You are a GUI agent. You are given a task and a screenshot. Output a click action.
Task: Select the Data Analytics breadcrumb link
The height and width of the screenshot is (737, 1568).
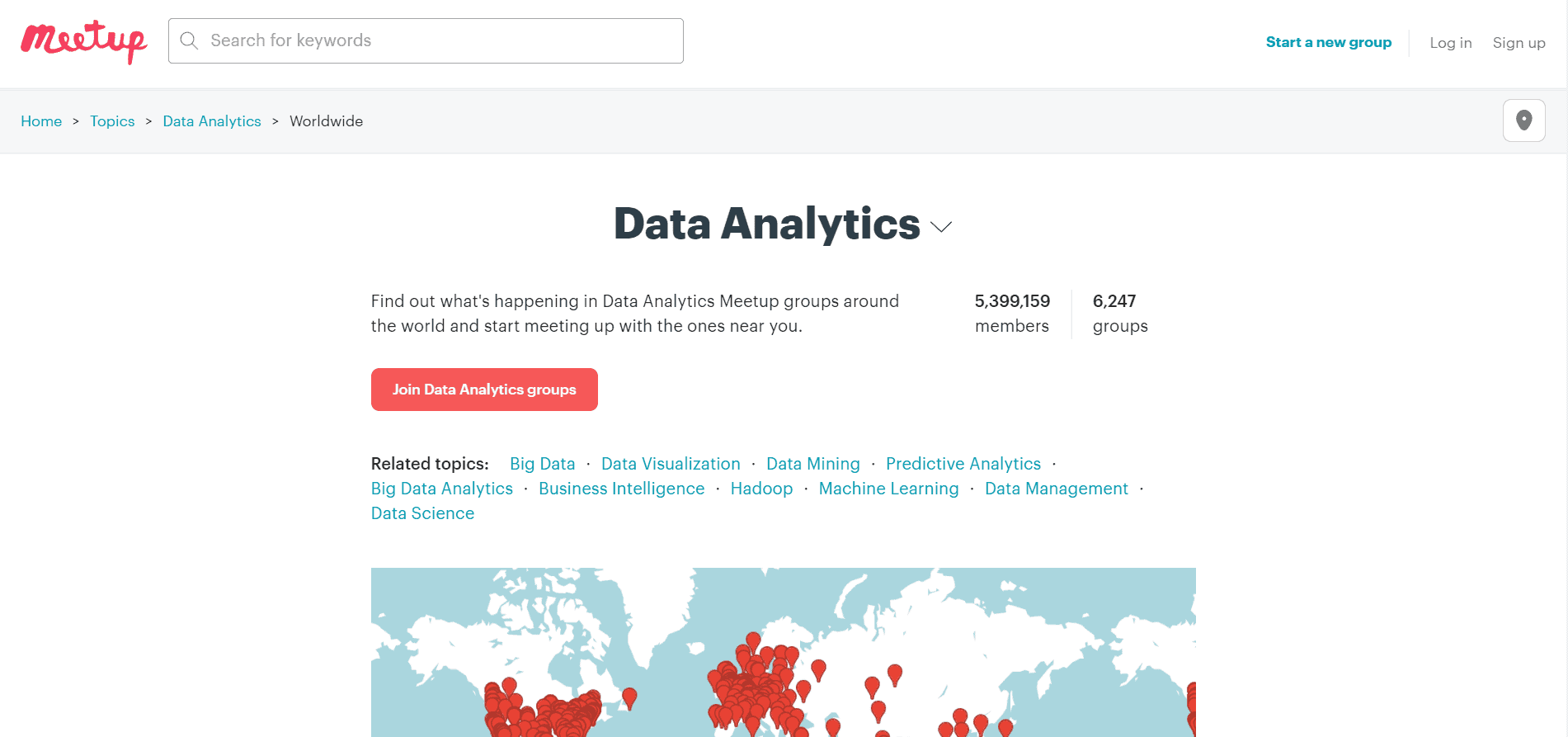[x=212, y=121]
